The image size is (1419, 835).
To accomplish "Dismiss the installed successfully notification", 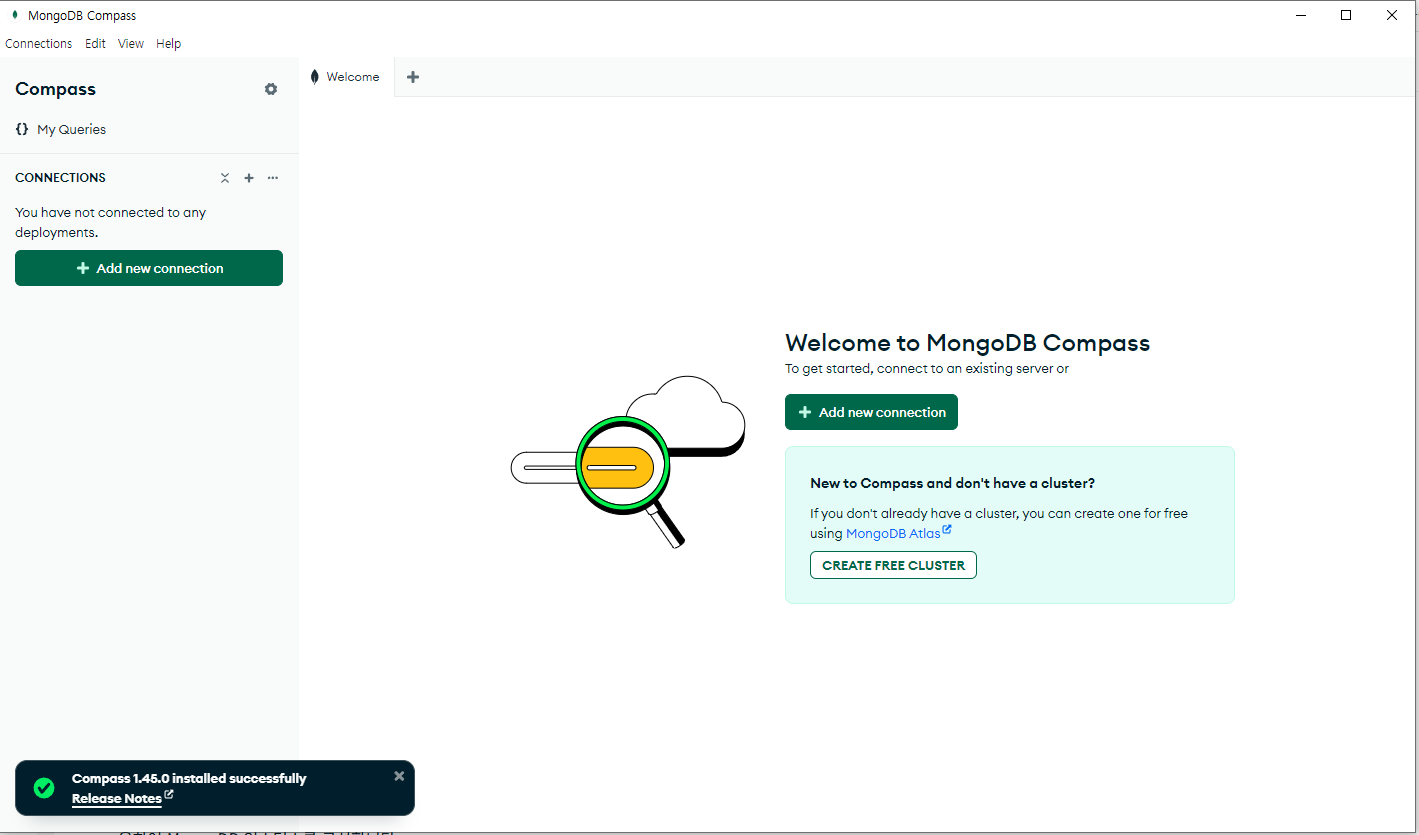I will pyautogui.click(x=399, y=775).
